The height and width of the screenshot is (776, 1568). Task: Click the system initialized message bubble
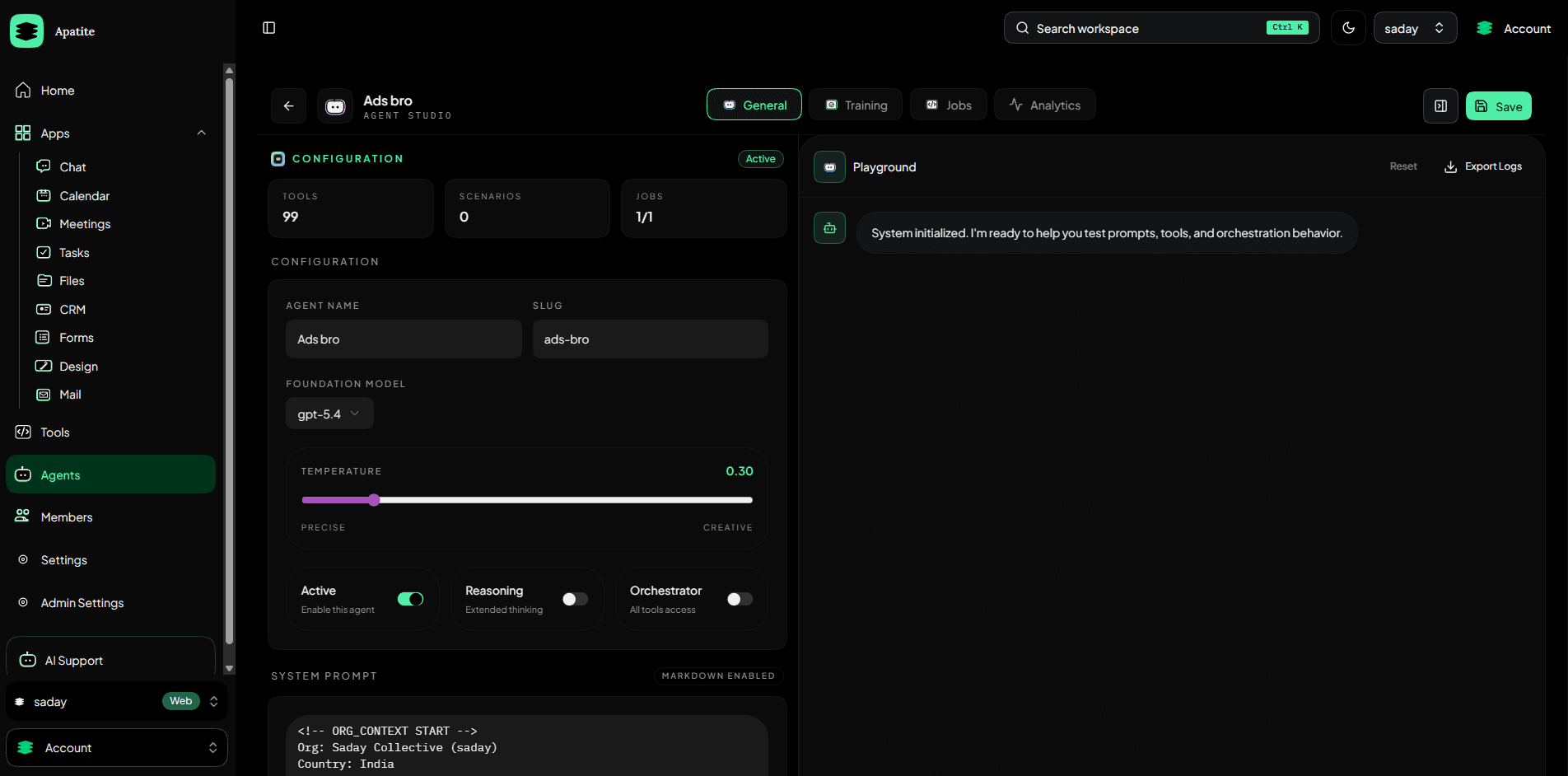coord(1107,233)
